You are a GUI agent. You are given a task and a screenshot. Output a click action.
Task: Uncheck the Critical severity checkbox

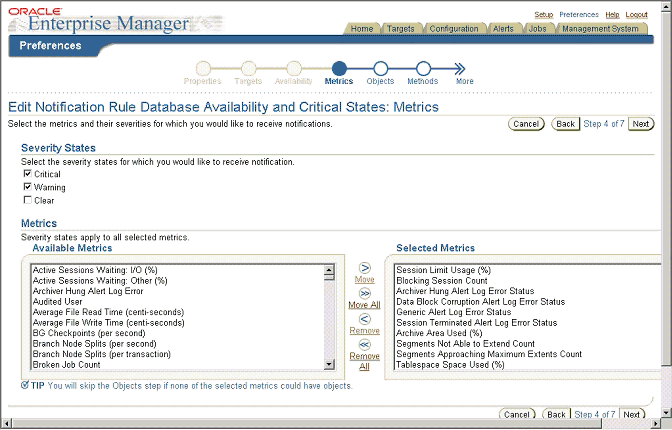point(27,174)
